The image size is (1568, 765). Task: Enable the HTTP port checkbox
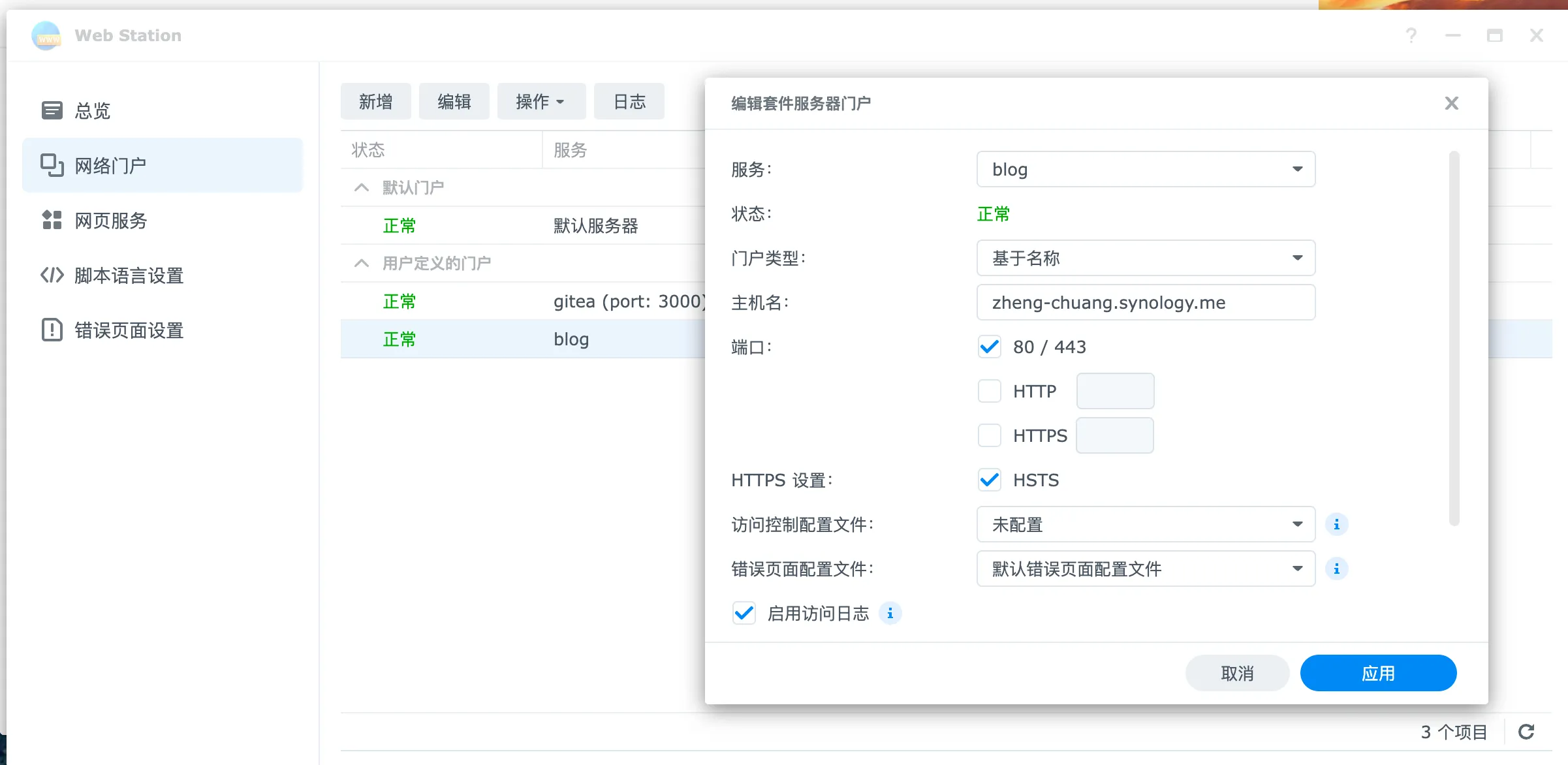click(989, 391)
